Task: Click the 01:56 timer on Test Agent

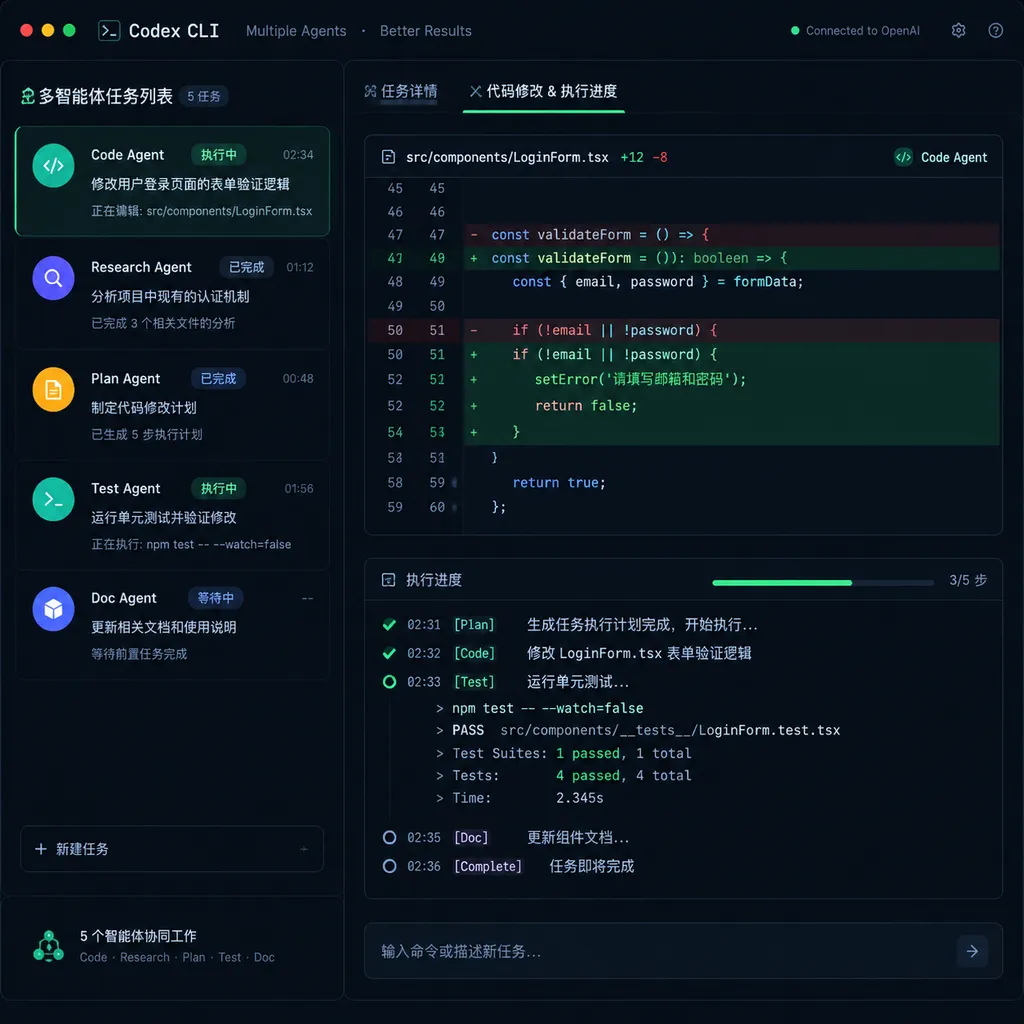Action: click(x=298, y=488)
